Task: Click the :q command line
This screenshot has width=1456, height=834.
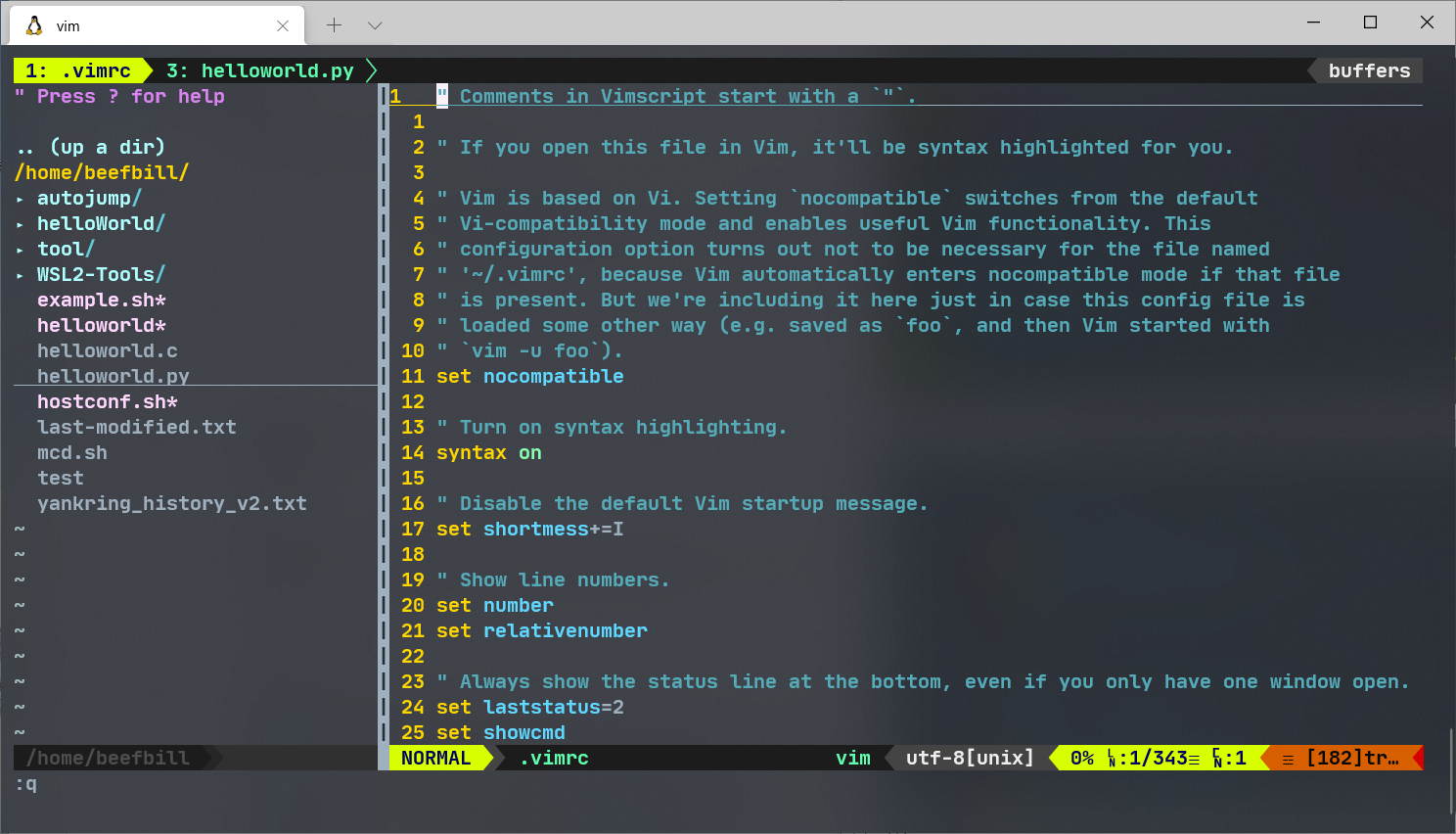Action: tap(25, 783)
